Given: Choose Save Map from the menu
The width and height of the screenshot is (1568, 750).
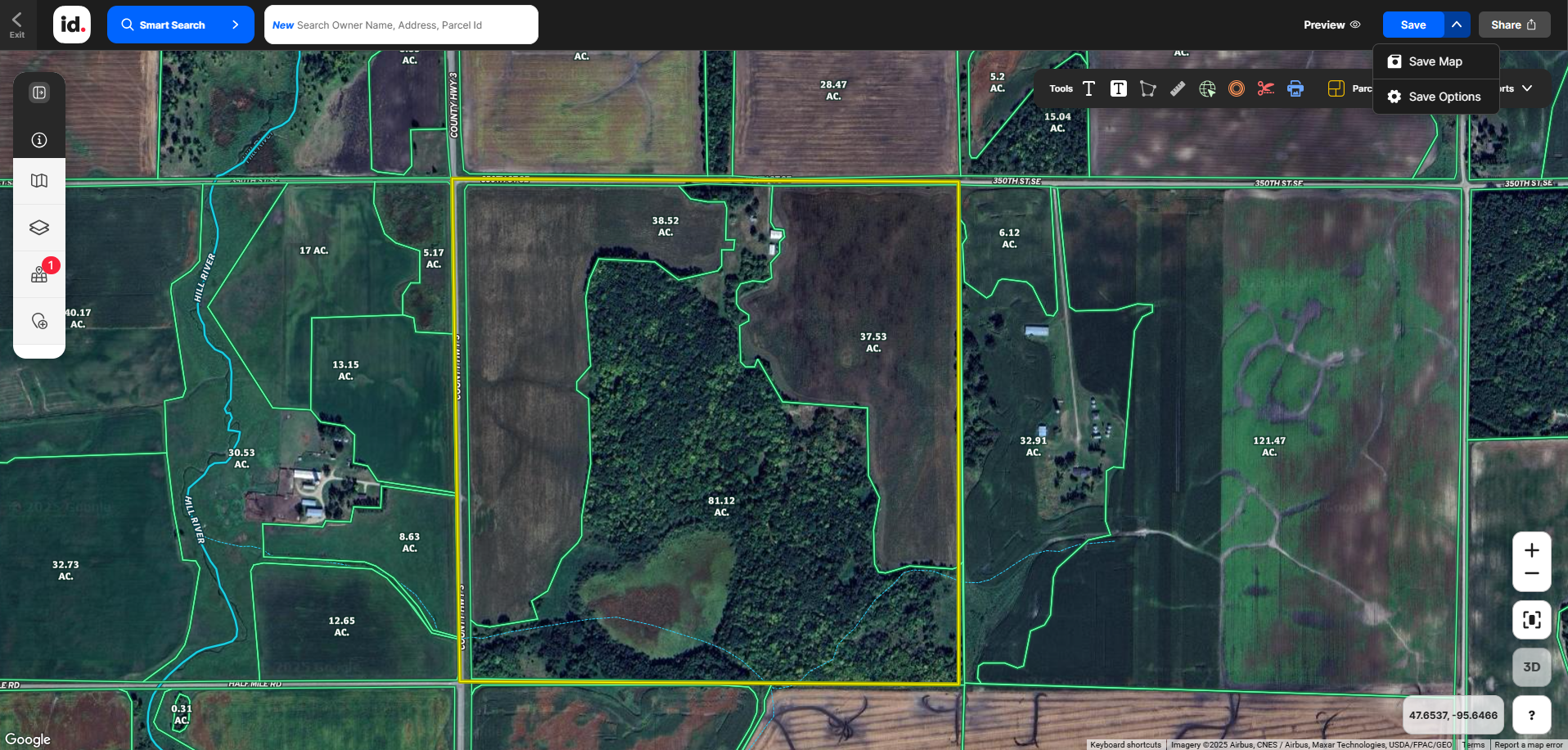Looking at the screenshot, I should click(x=1435, y=61).
